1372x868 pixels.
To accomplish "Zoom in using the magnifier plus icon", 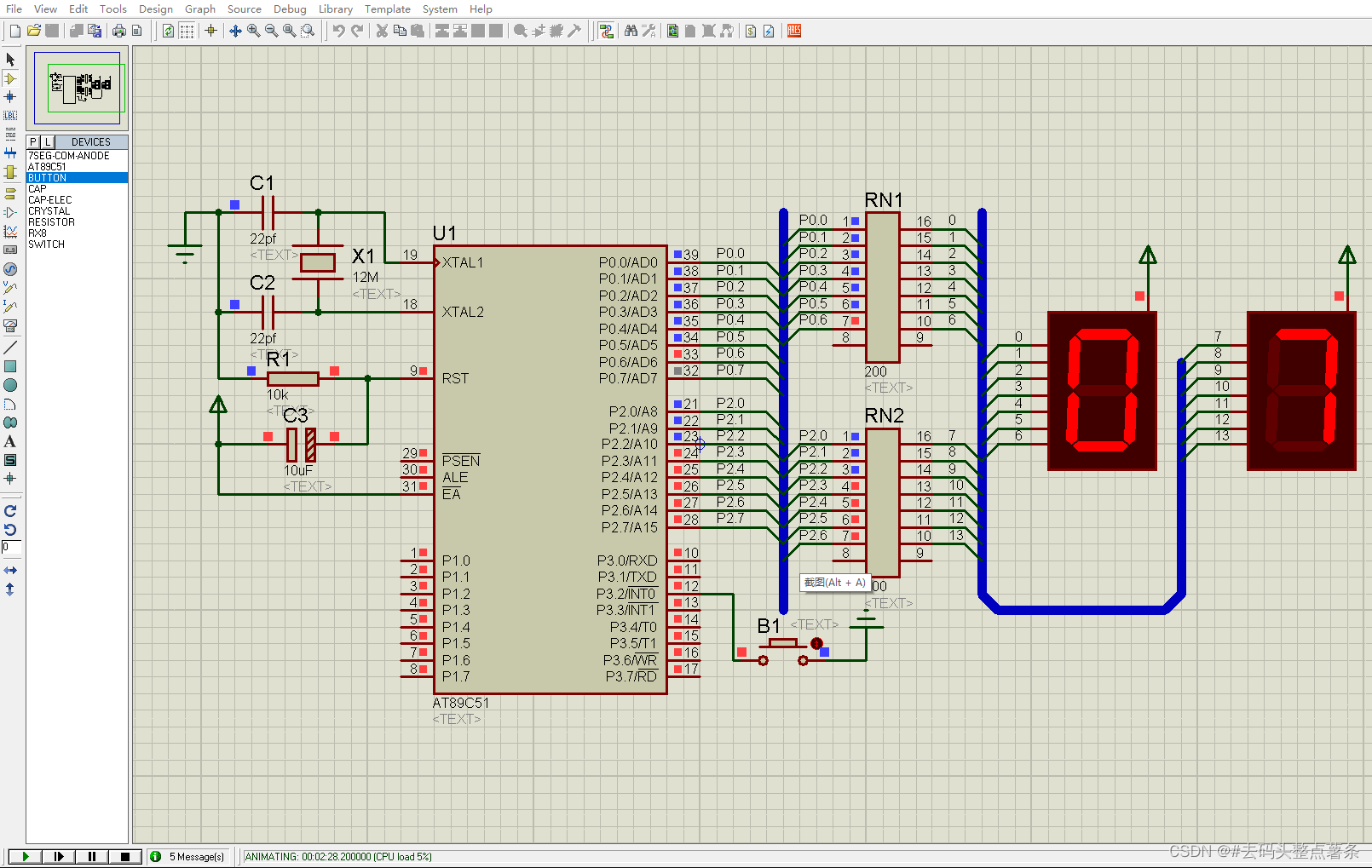I will [253, 31].
